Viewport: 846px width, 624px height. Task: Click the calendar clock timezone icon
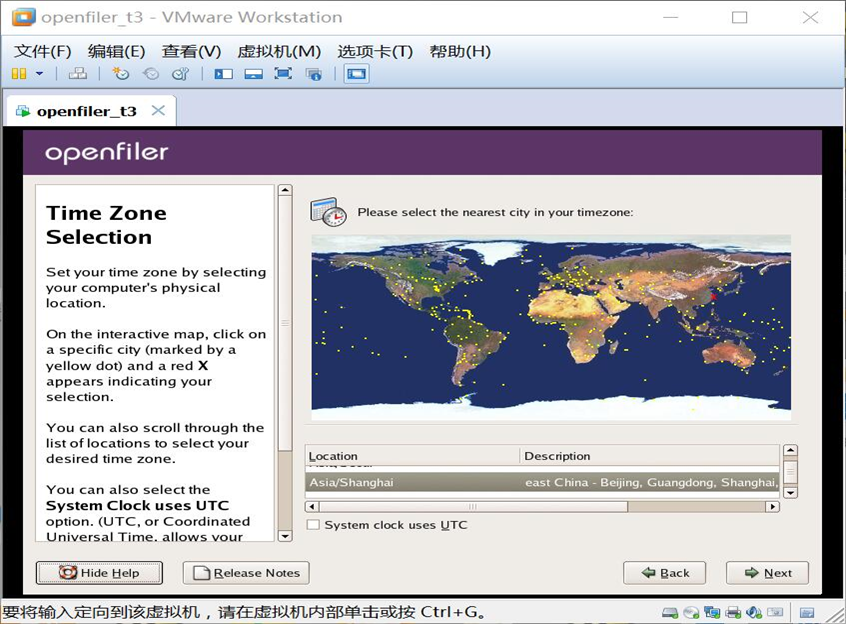[x=328, y=211]
